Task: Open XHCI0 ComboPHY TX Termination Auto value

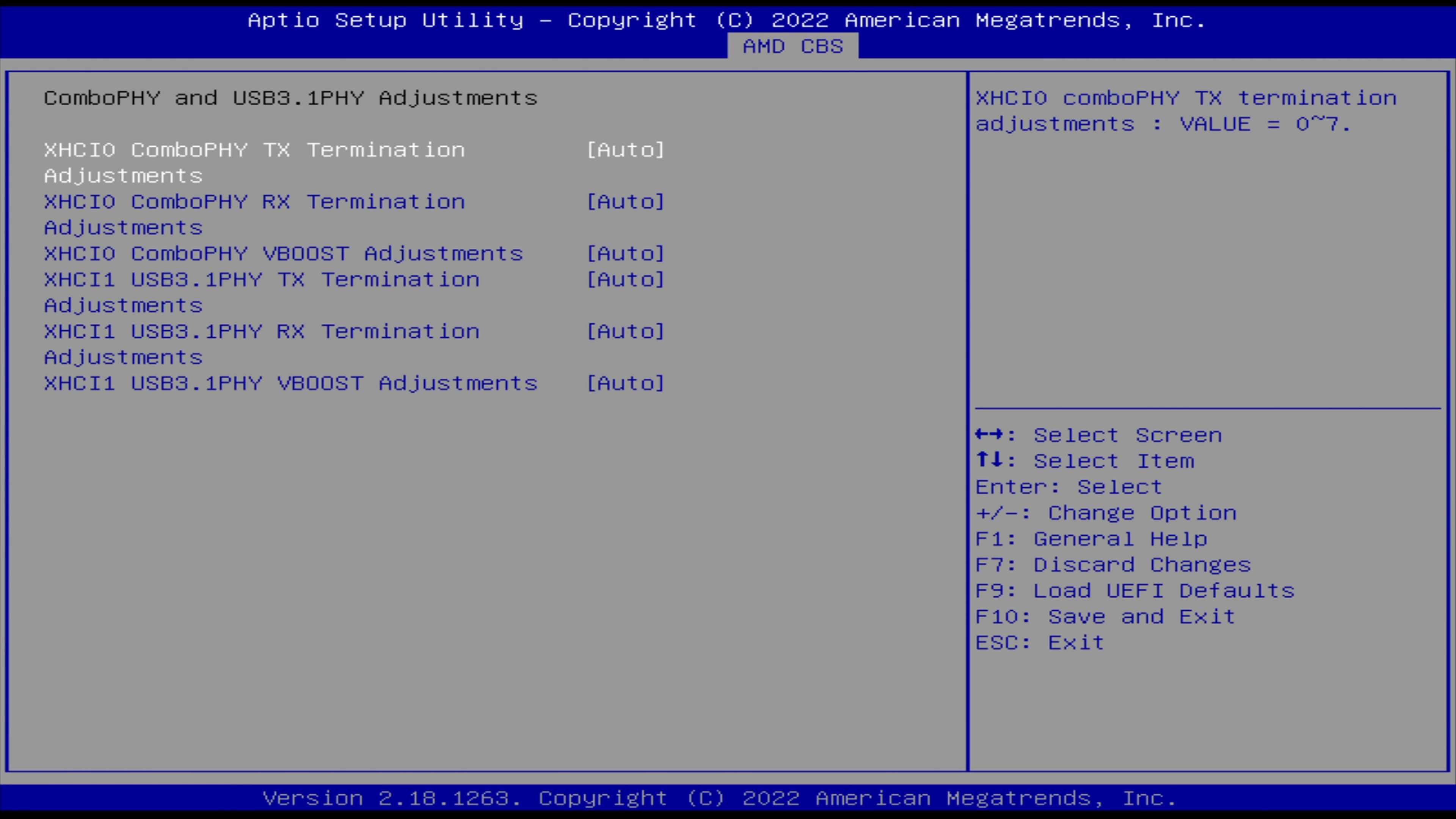Action: point(625,150)
